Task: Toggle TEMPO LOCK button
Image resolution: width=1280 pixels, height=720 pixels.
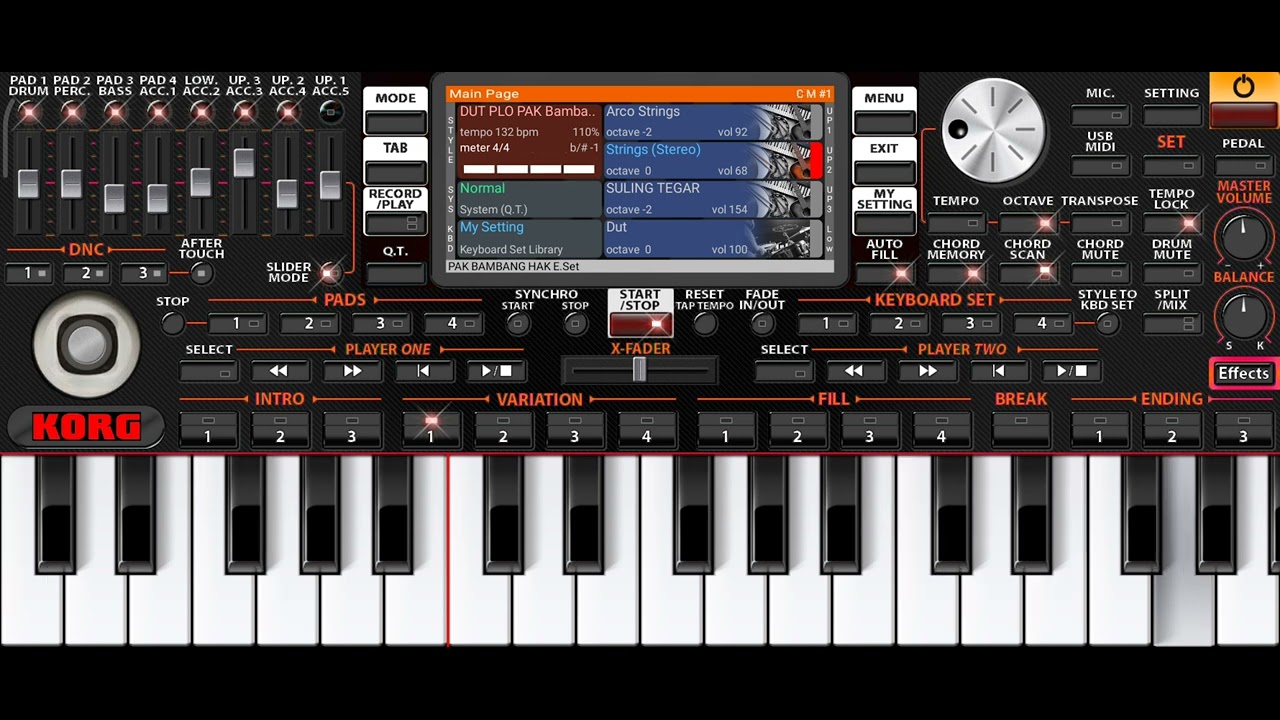Action: click(1171, 223)
